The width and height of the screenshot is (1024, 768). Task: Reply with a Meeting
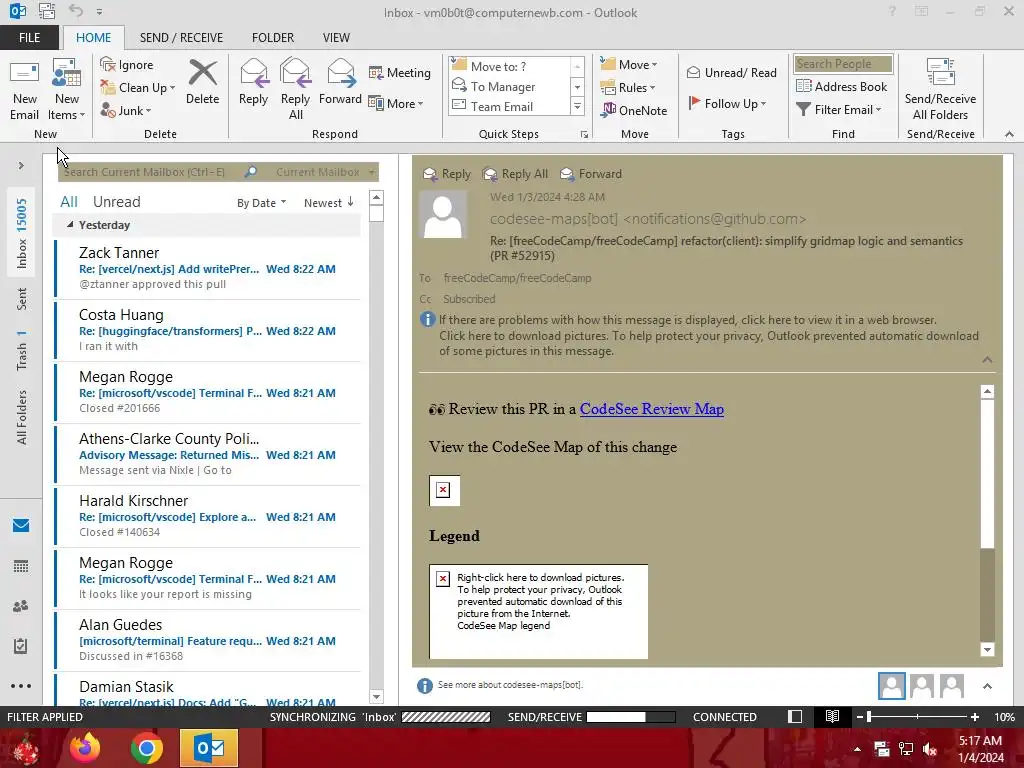400,72
